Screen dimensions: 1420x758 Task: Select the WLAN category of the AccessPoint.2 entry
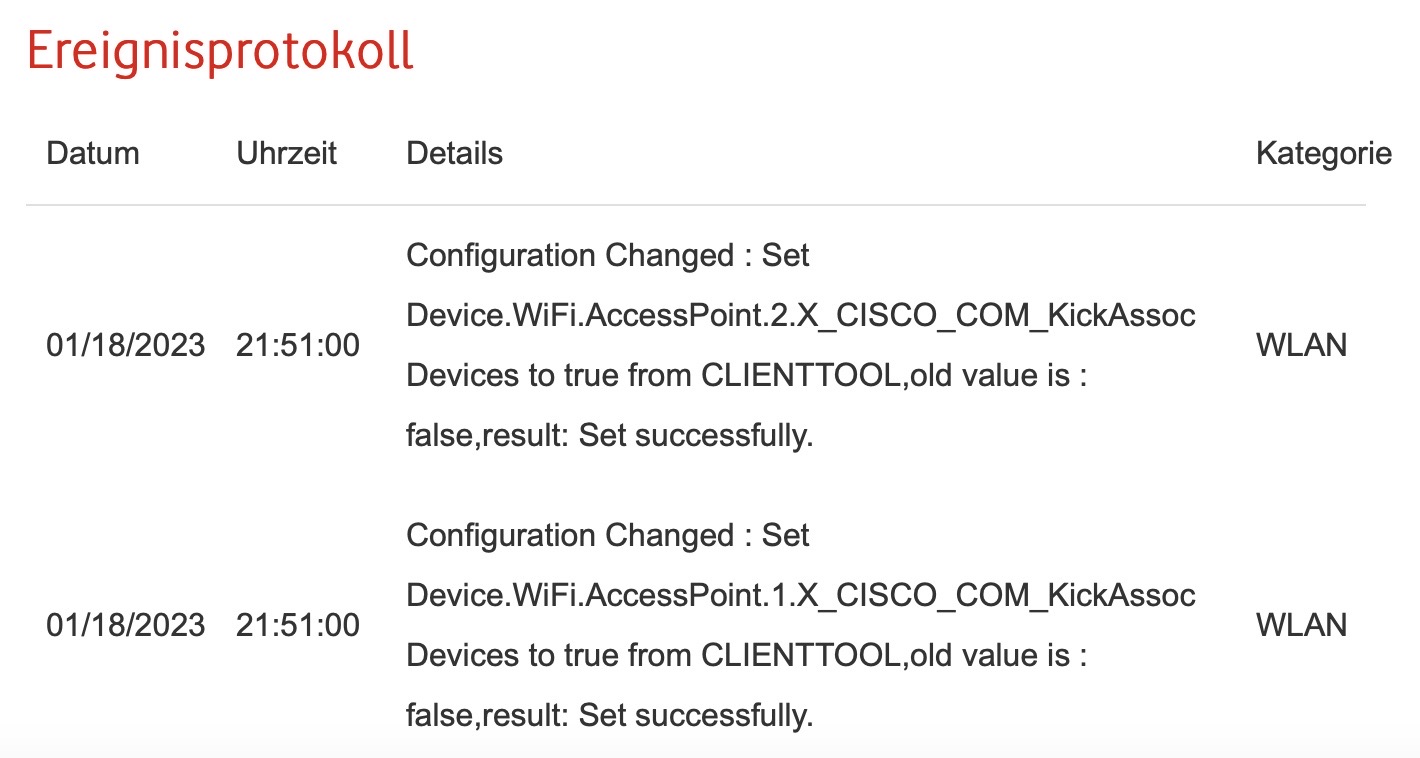click(x=1301, y=346)
